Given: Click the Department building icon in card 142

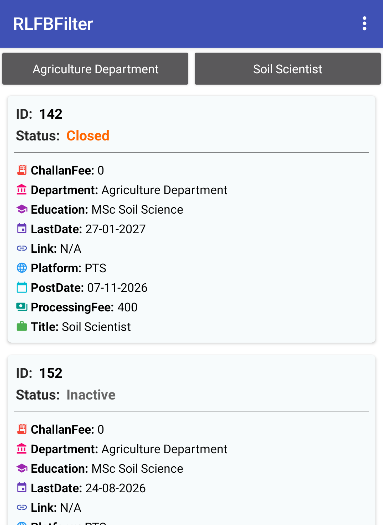Looking at the screenshot, I should tap(22, 190).
